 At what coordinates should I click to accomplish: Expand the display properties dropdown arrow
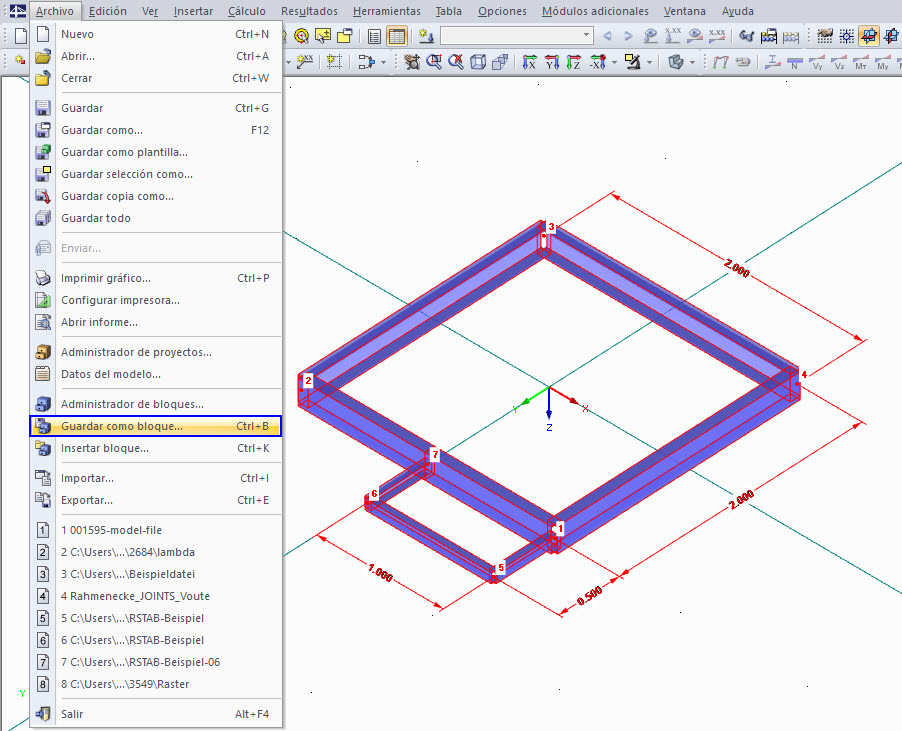pos(649,62)
